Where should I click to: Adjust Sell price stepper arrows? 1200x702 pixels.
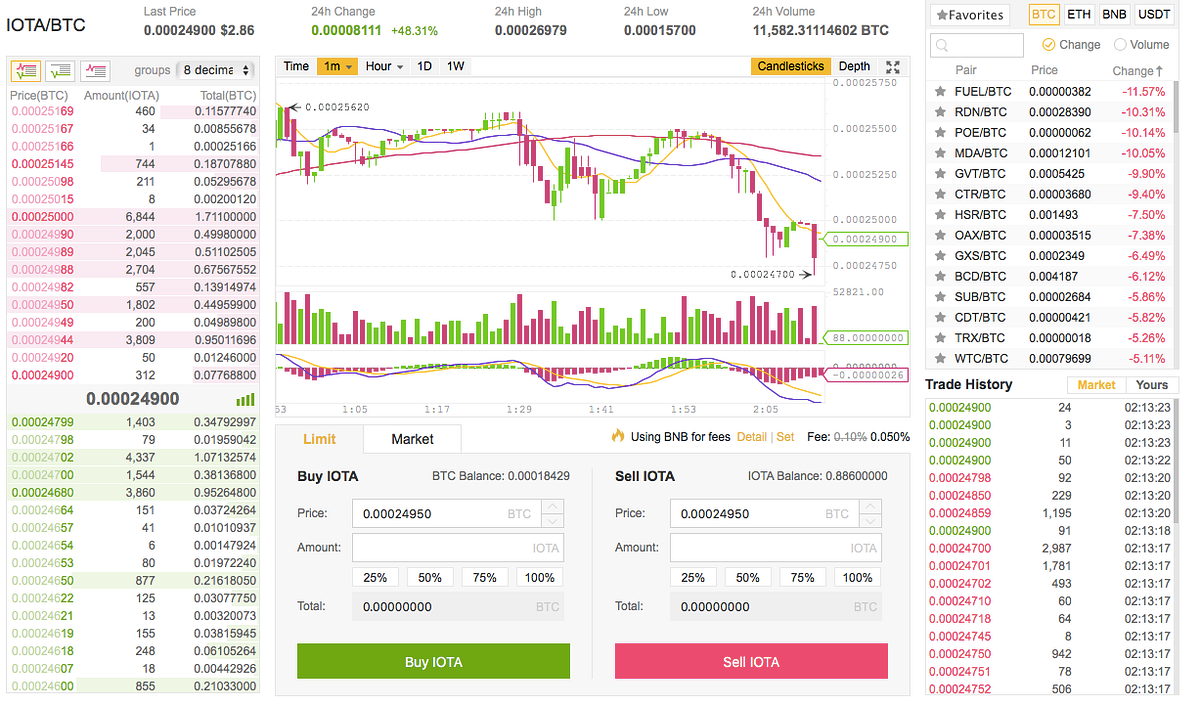click(x=870, y=513)
